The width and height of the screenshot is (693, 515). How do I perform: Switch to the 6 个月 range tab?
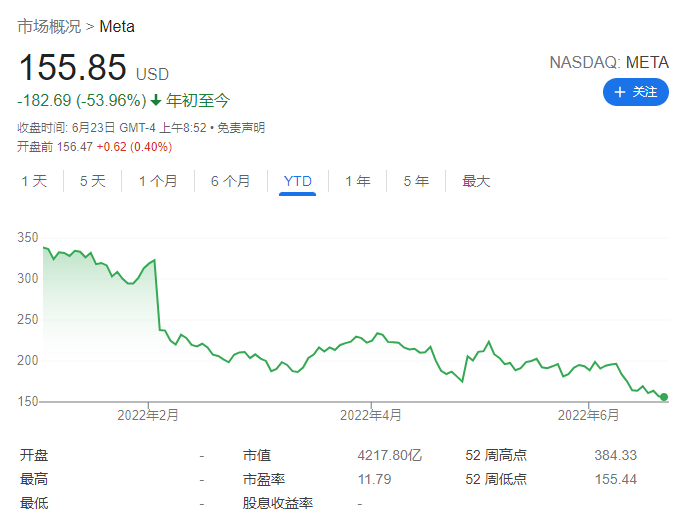click(x=230, y=181)
